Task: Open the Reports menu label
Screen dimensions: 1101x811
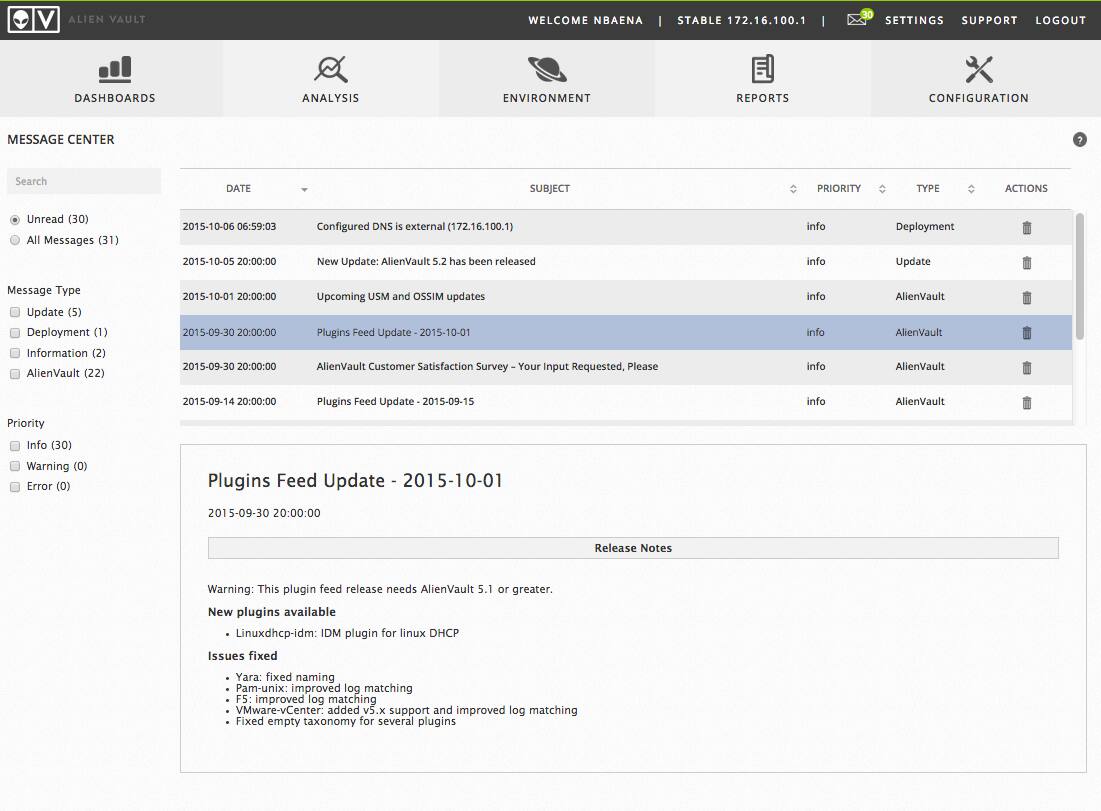Action: [763, 98]
